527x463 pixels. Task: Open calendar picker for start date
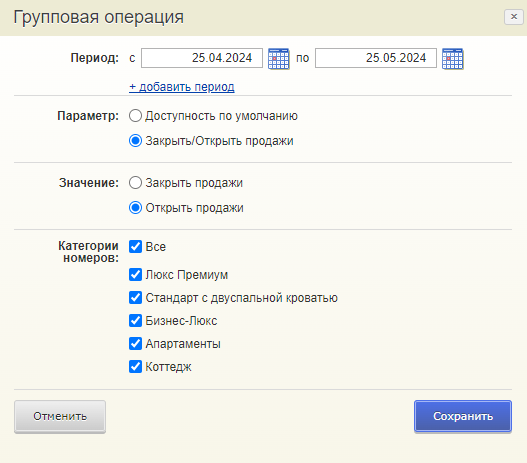pyautogui.click(x=278, y=58)
